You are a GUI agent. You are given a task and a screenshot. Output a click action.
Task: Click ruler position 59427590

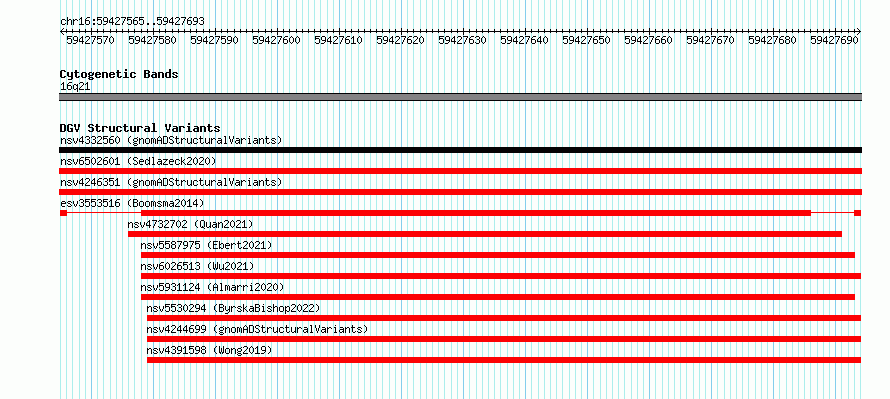point(215,40)
